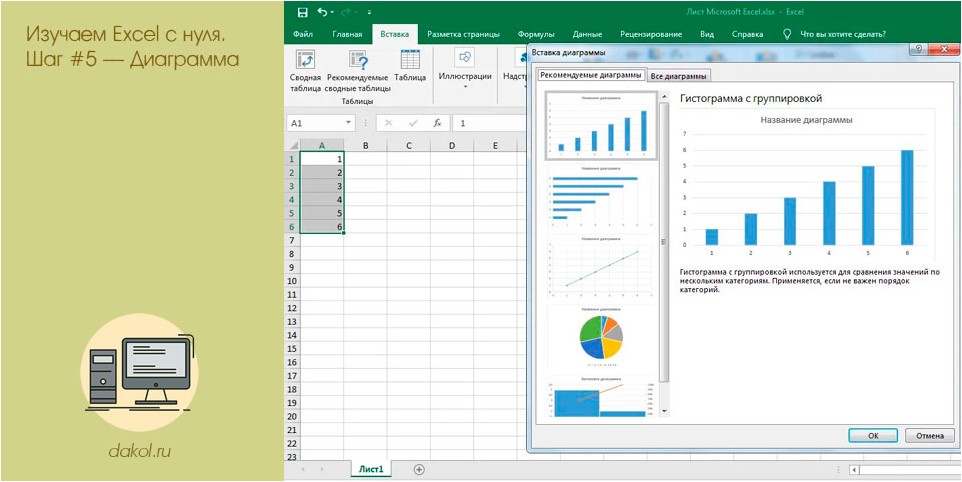
Task: Click the tallest bar in chart preview
Action: pos(907,197)
